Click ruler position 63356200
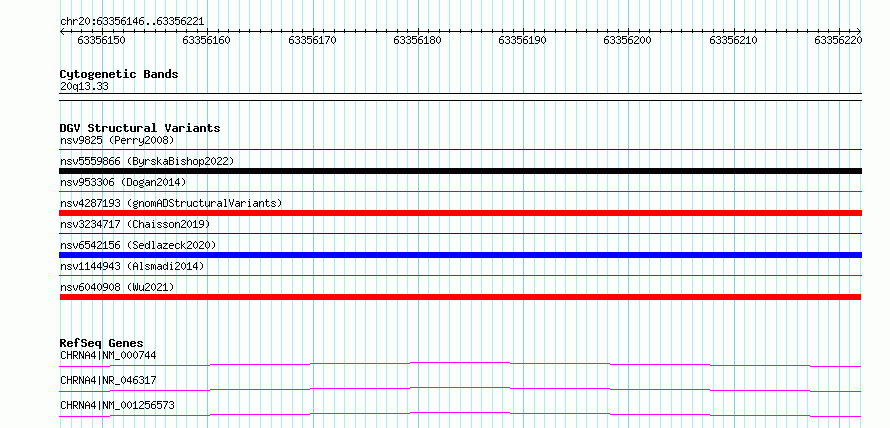890x428 pixels. [628, 40]
